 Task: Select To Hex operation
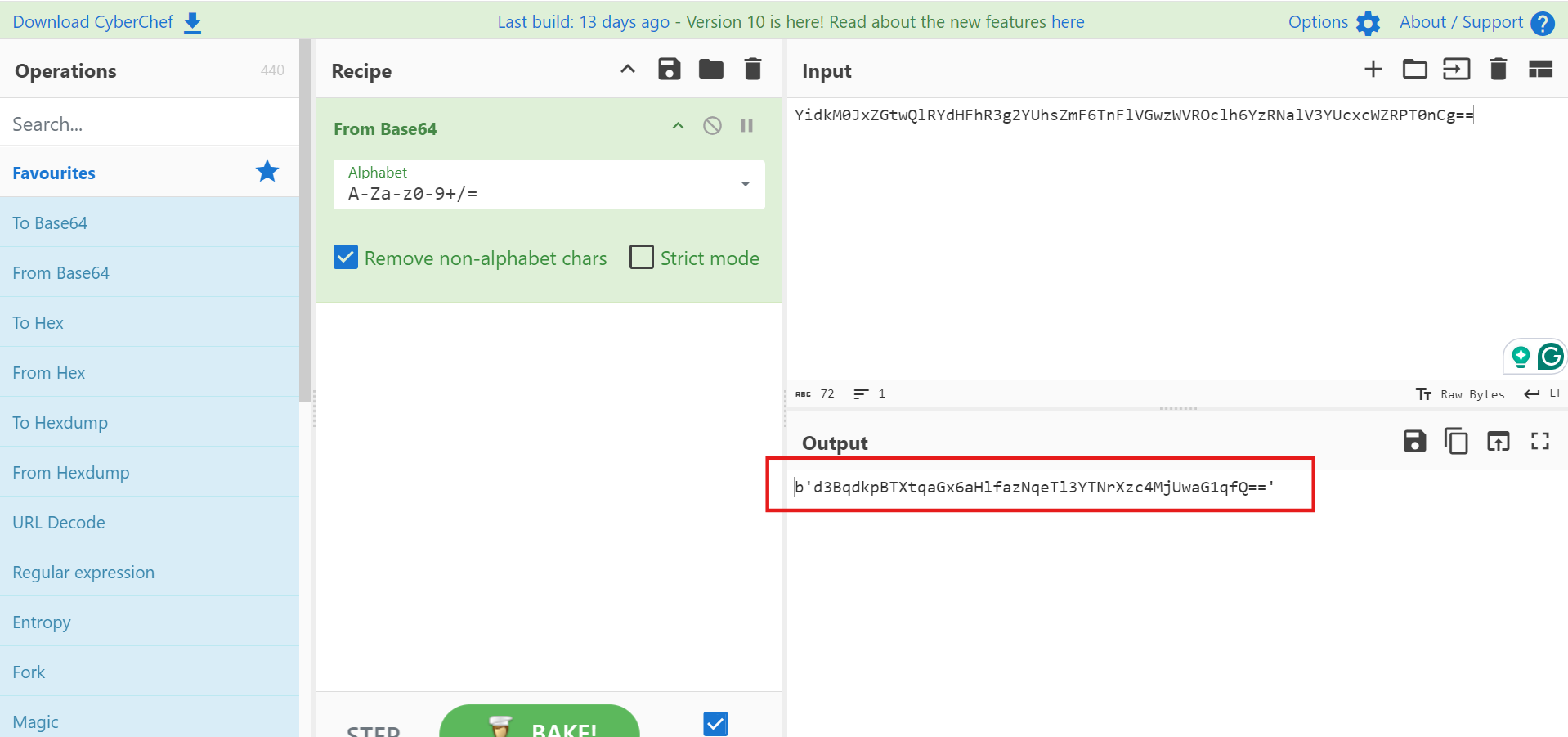pyautogui.click(x=150, y=322)
